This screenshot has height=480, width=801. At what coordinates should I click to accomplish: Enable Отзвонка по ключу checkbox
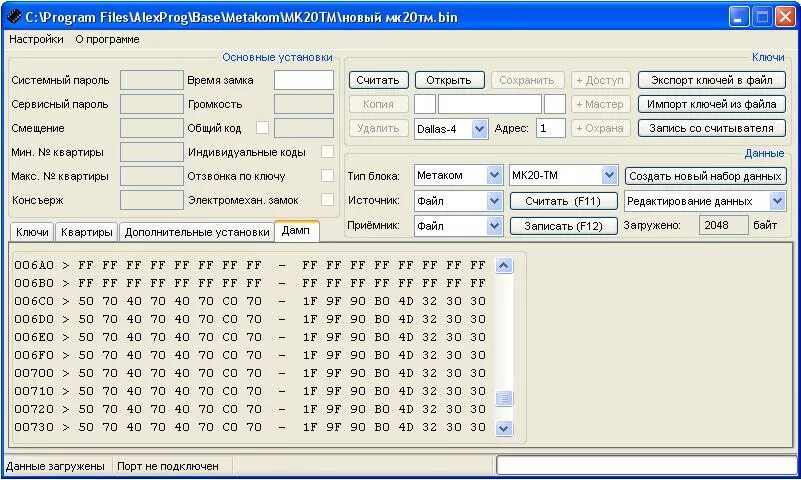pos(327,176)
